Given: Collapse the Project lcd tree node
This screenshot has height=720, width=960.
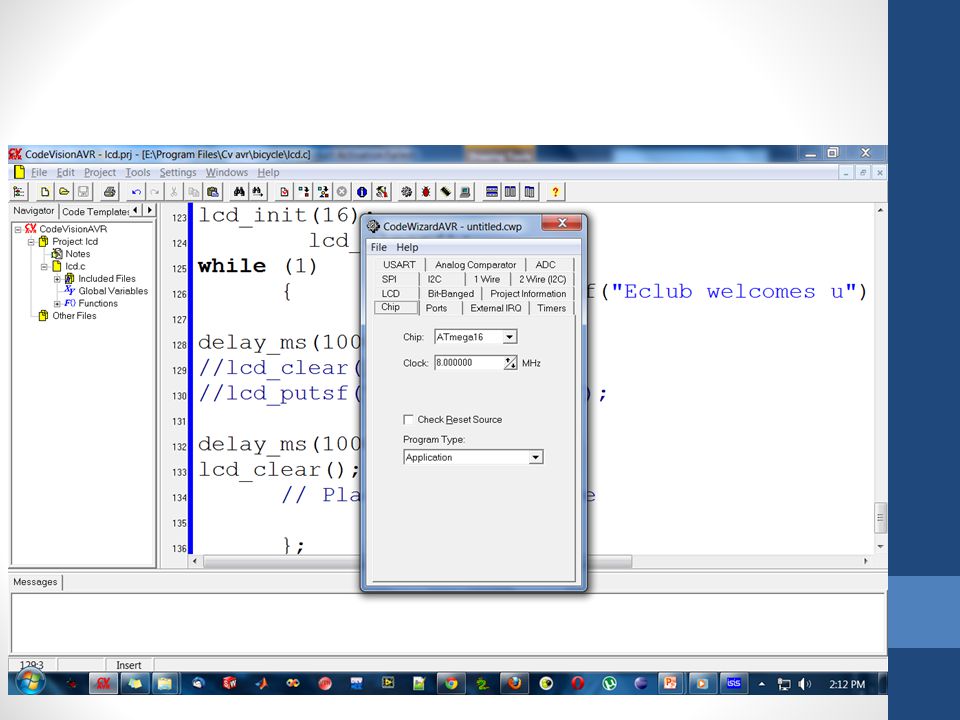Looking at the screenshot, I should pos(31,242).
